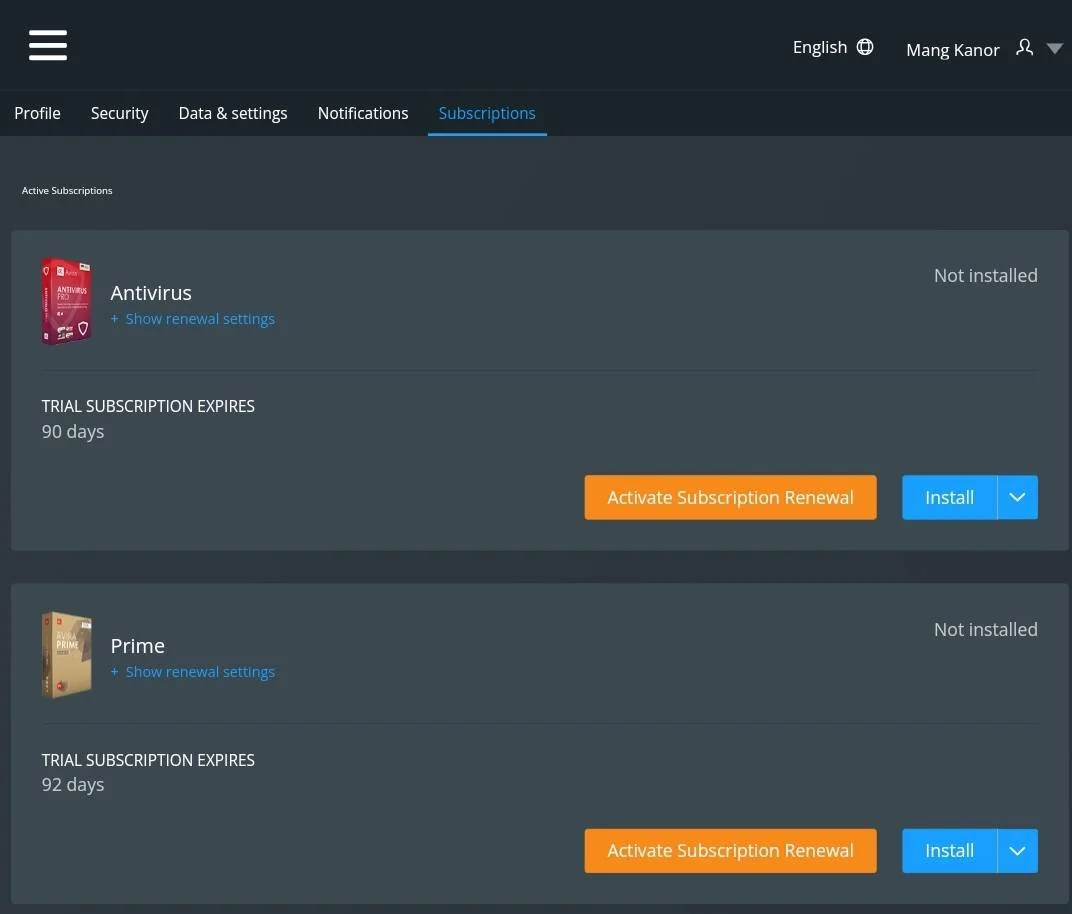Open the hamburger menu
1072x914 pixels.
click(x=48, y=45)
